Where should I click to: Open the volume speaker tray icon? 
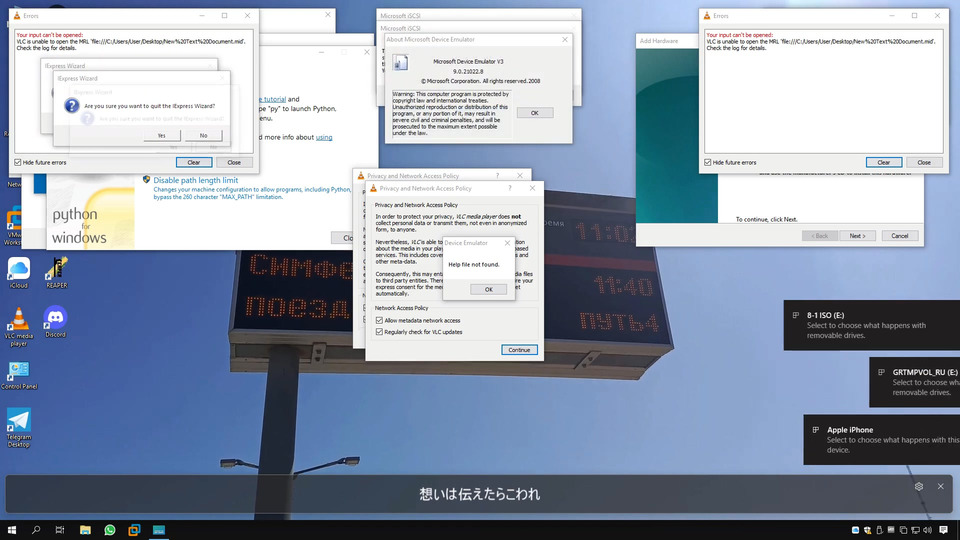927,530
